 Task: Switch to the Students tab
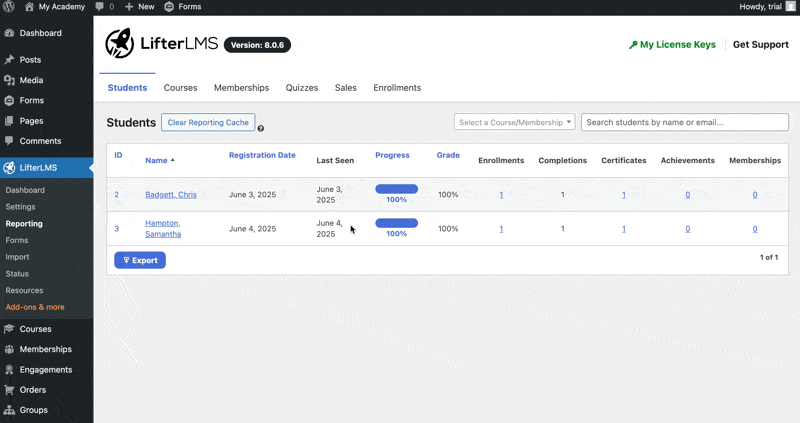[x=127, y=88]
